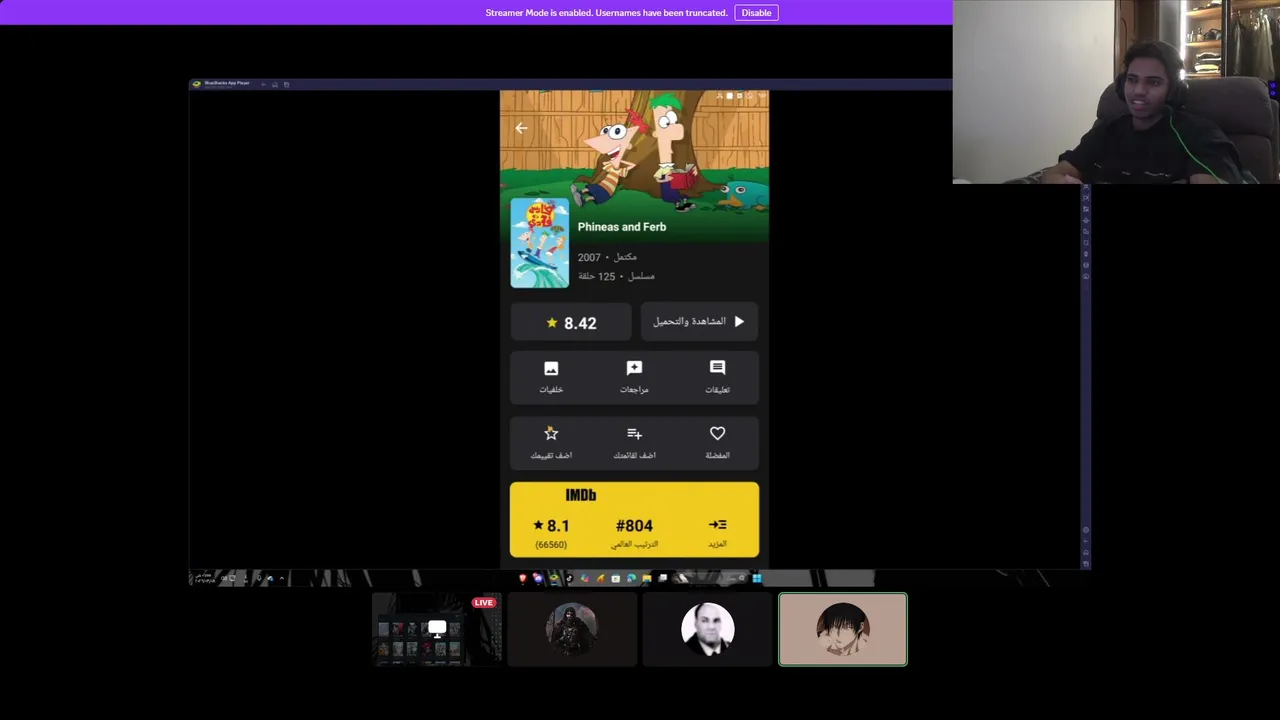Select the highlighted anime avatar tile

point(843,629)
